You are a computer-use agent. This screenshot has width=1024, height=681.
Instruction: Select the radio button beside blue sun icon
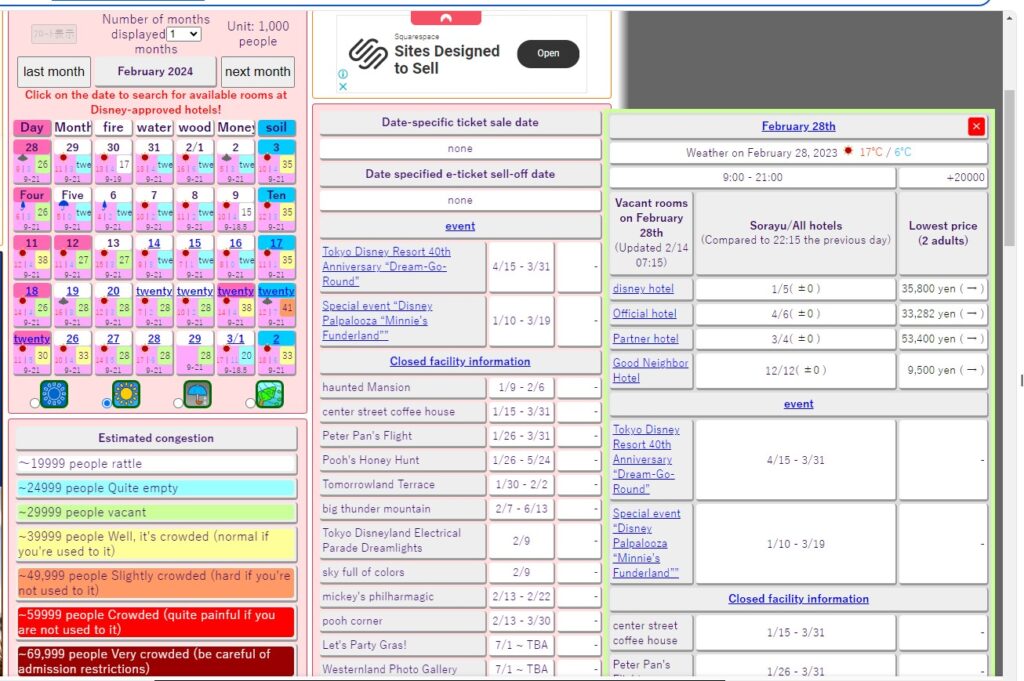(35, 403)
